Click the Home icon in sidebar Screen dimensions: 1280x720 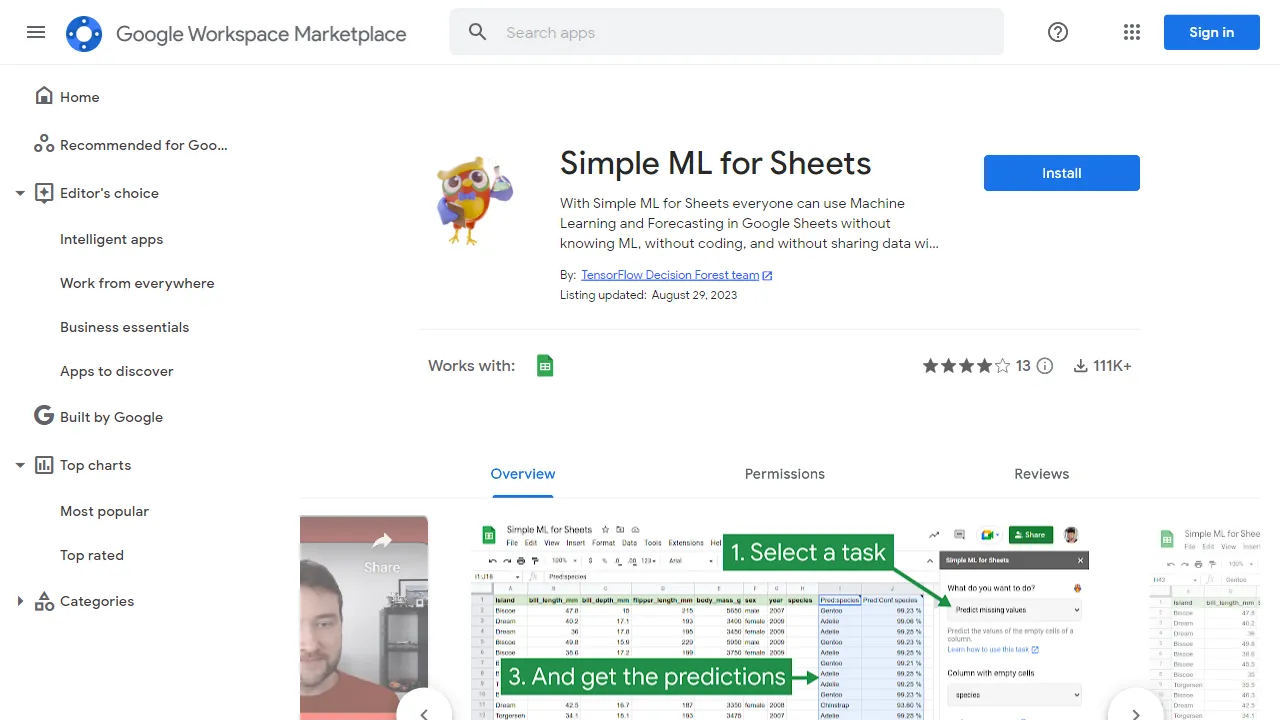pyautogui.click(x=44, y=96)
